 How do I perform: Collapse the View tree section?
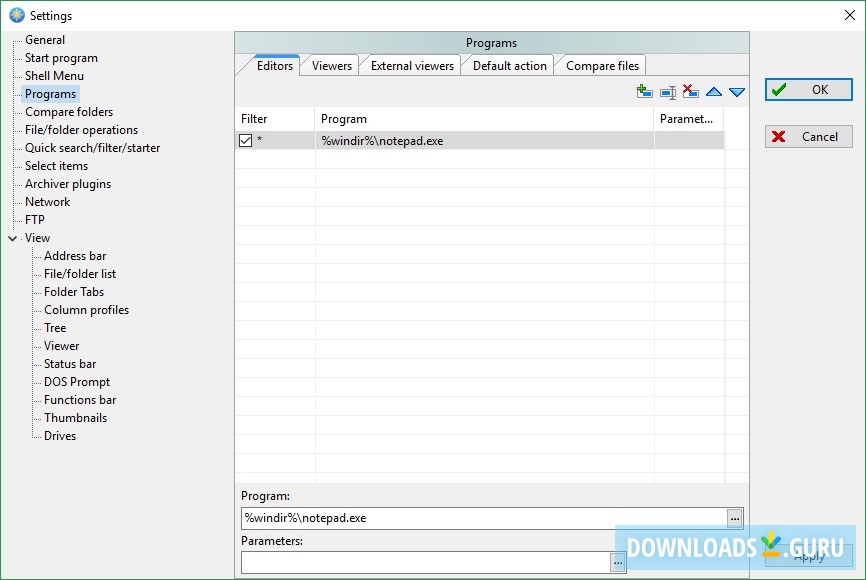[x=13, y=237]
